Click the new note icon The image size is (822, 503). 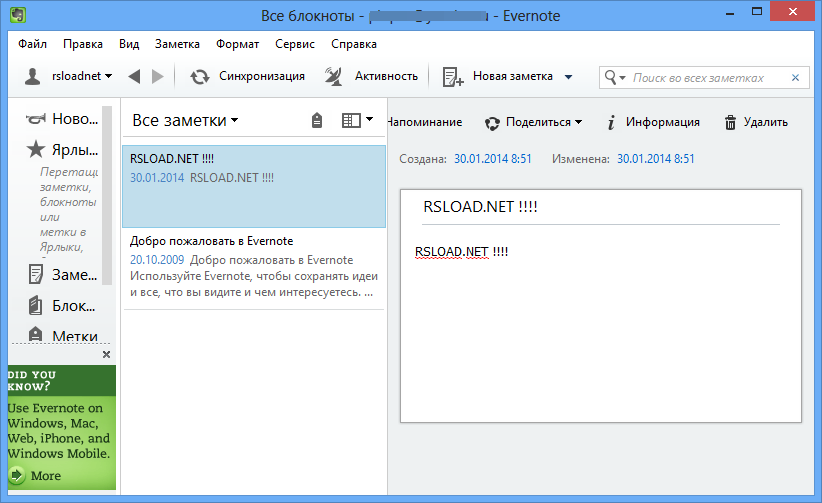pyautogui.click(x=453, y=77)
